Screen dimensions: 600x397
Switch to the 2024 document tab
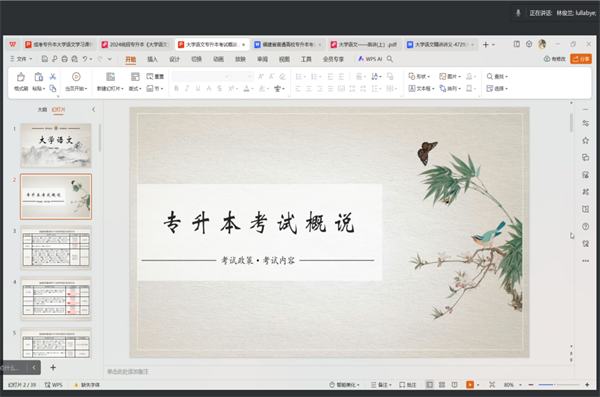pos(136,44)
